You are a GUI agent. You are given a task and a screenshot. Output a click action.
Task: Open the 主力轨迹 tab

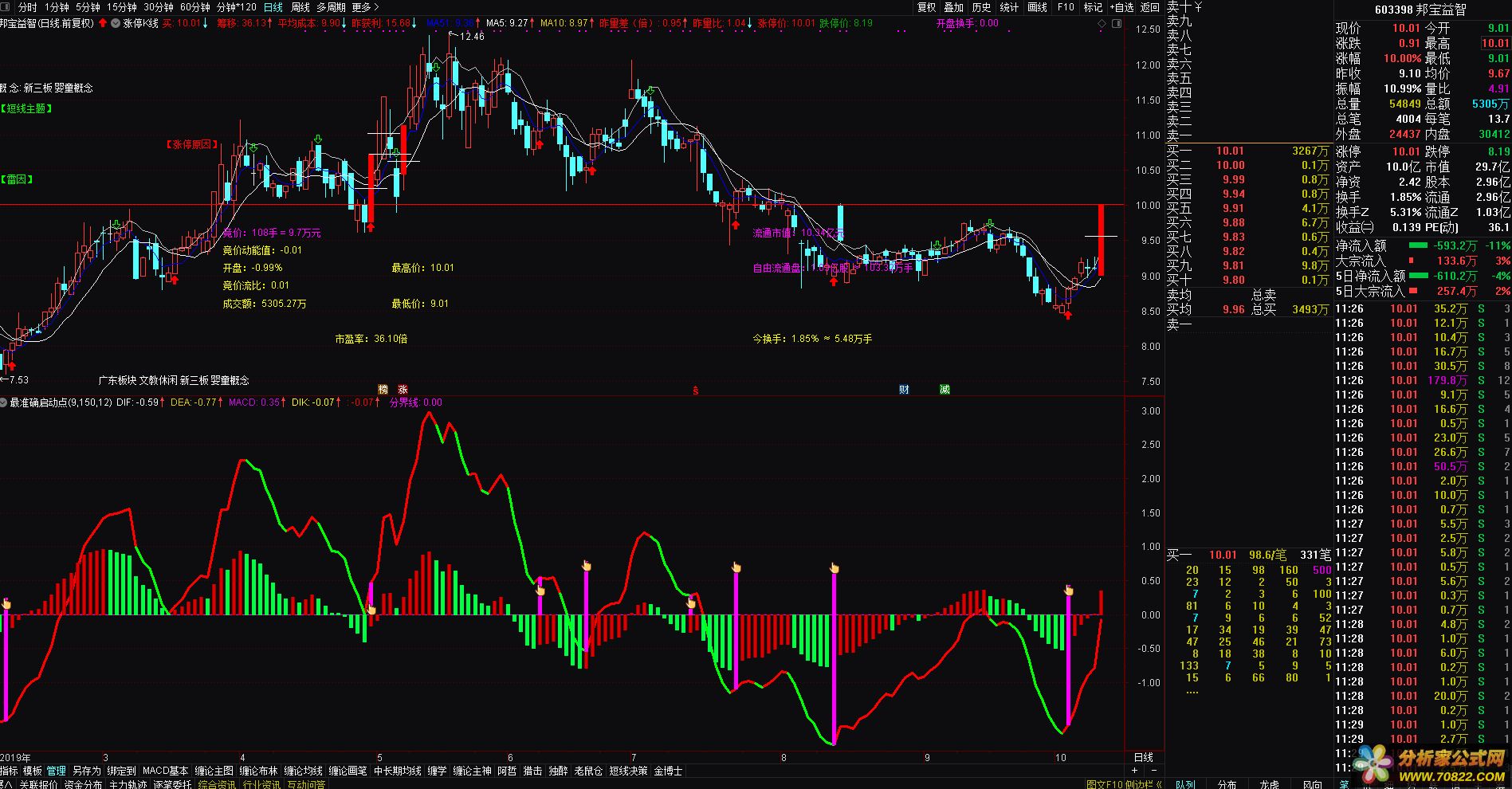128,784
